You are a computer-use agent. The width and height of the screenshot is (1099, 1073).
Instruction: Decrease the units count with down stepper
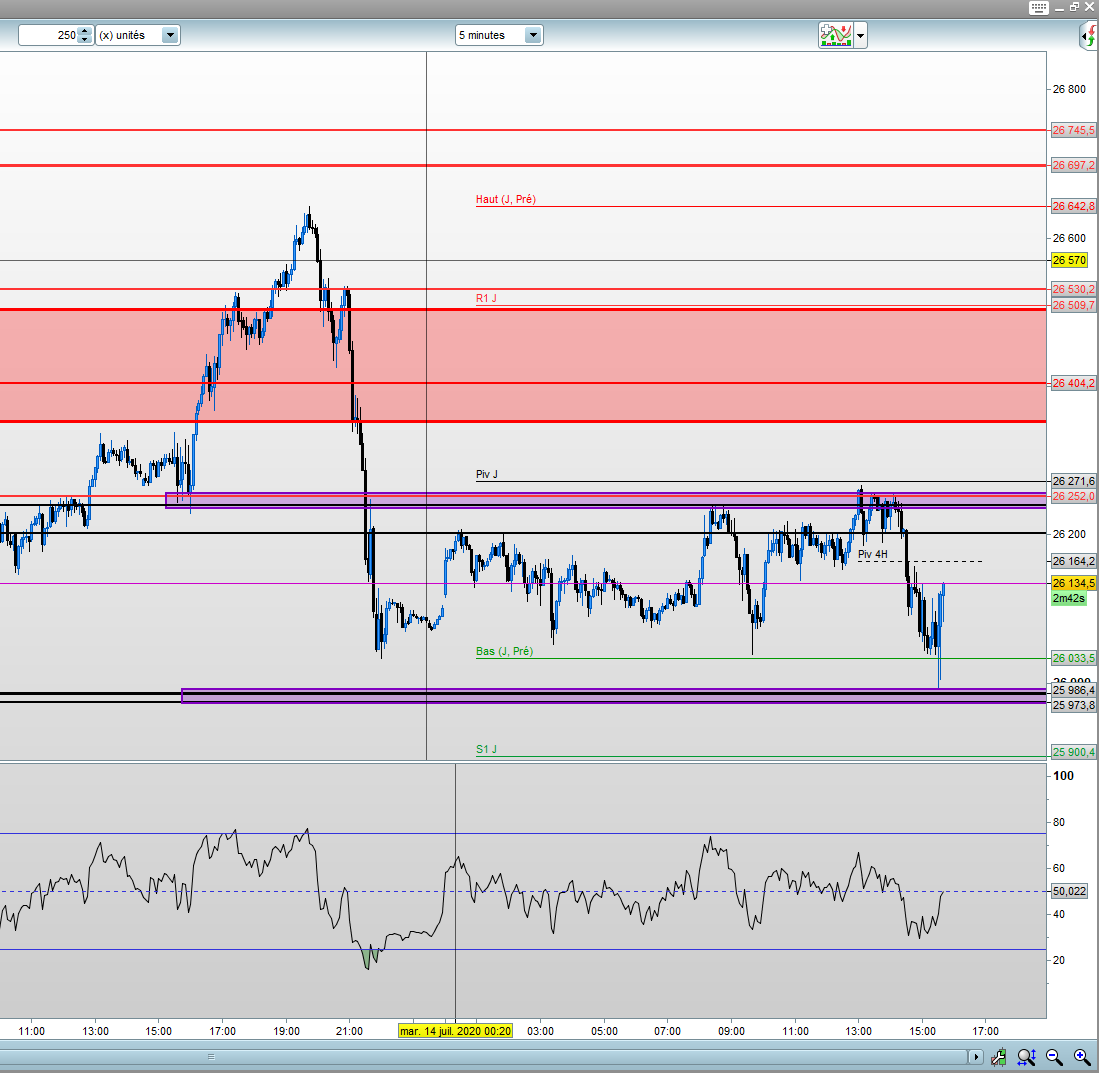[x=85, y=40]
